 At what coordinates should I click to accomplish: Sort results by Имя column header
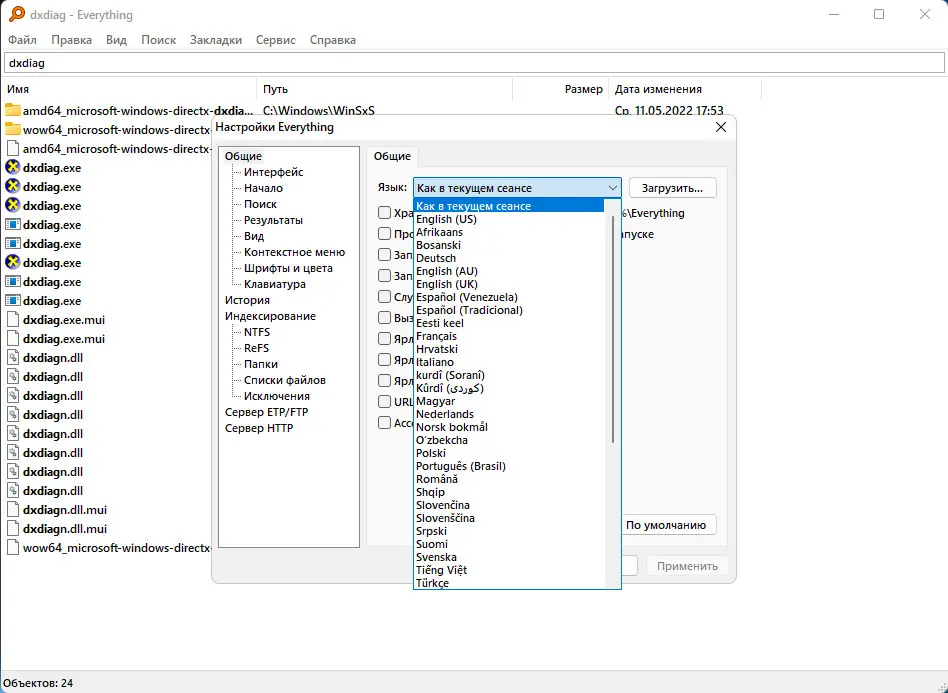point(129,89)
